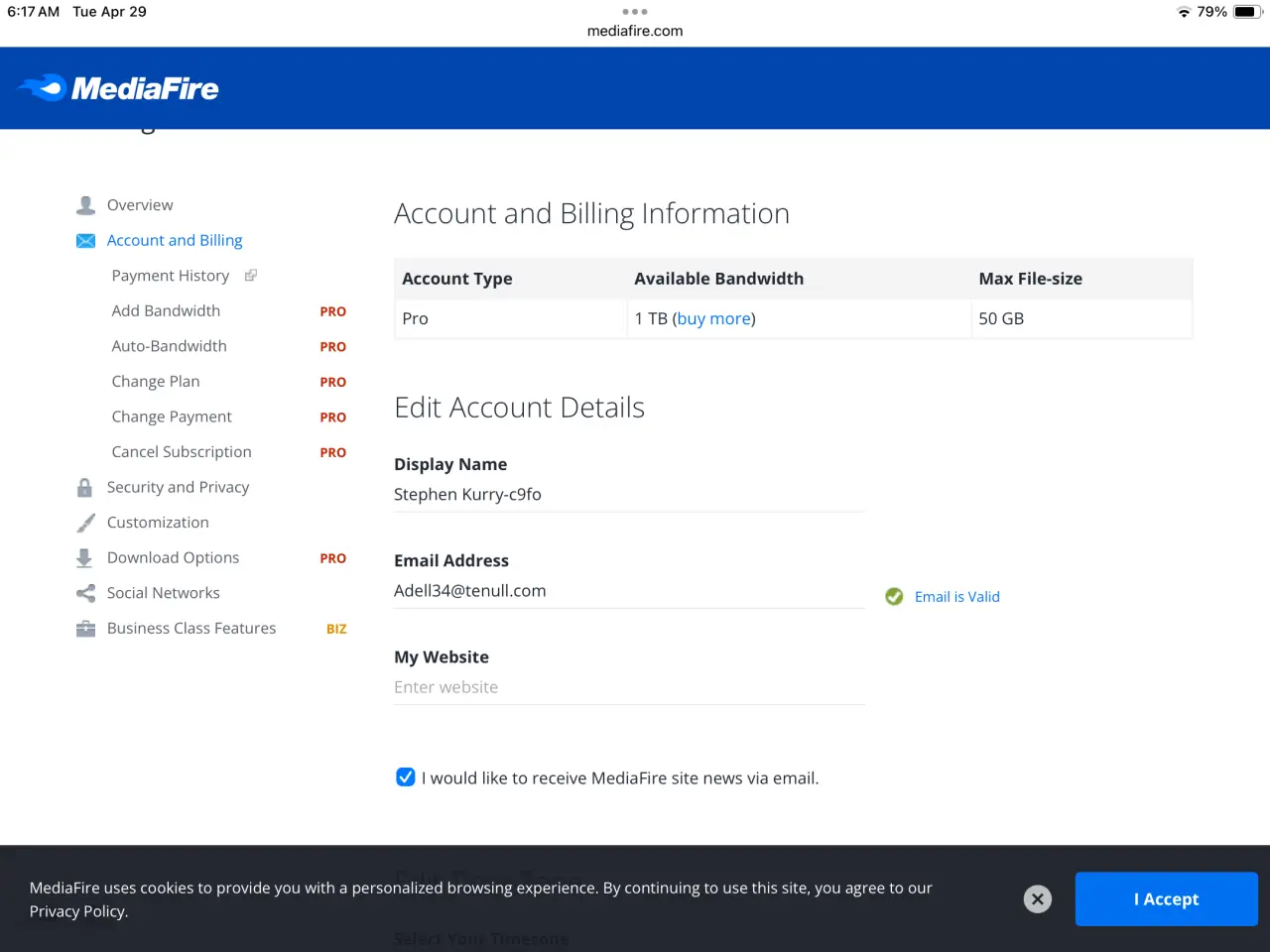1270x952 pixels.
Task: Click into the Display Name field
Action: tap(629, 495)
